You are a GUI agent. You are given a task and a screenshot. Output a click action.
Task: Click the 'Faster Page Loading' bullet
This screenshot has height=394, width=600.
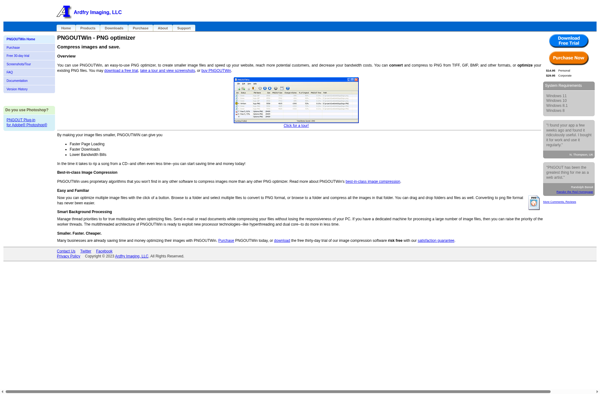[x=87, y=144]
